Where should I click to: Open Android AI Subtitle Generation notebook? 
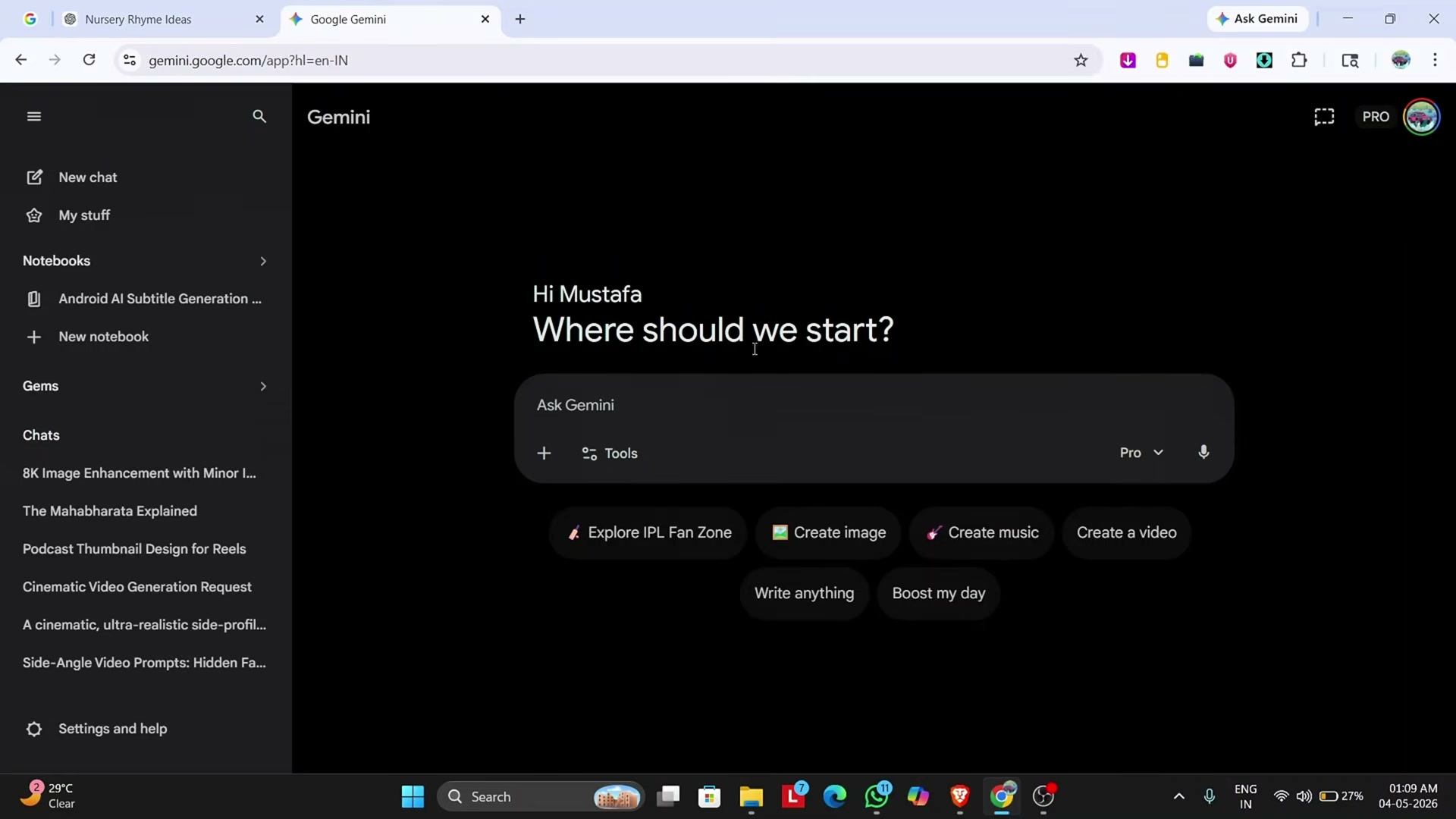(144, 299)
